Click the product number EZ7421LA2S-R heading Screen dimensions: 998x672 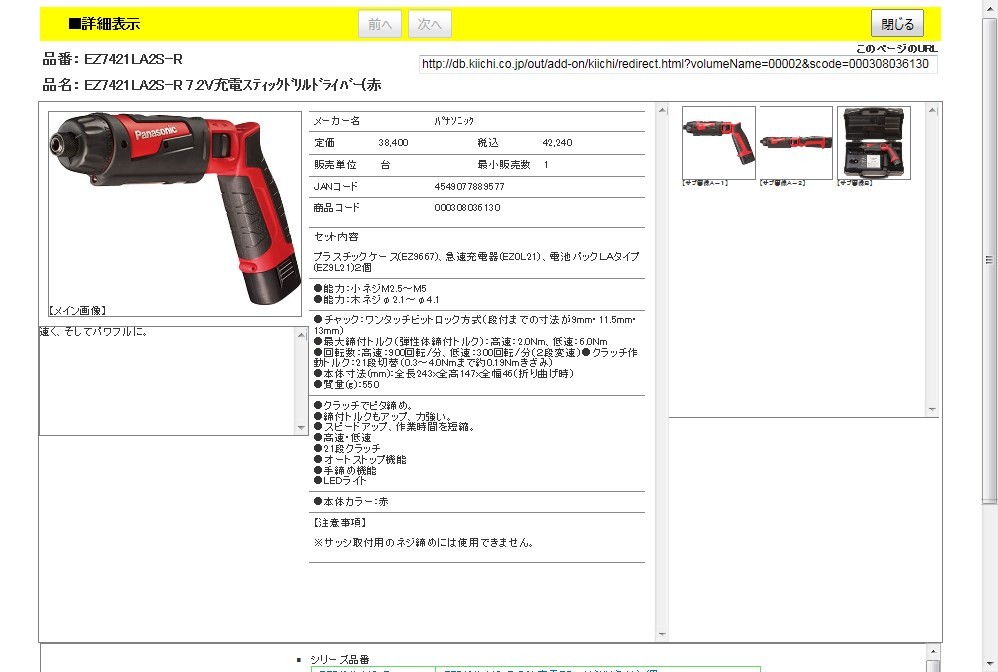(x=113, y=59)
